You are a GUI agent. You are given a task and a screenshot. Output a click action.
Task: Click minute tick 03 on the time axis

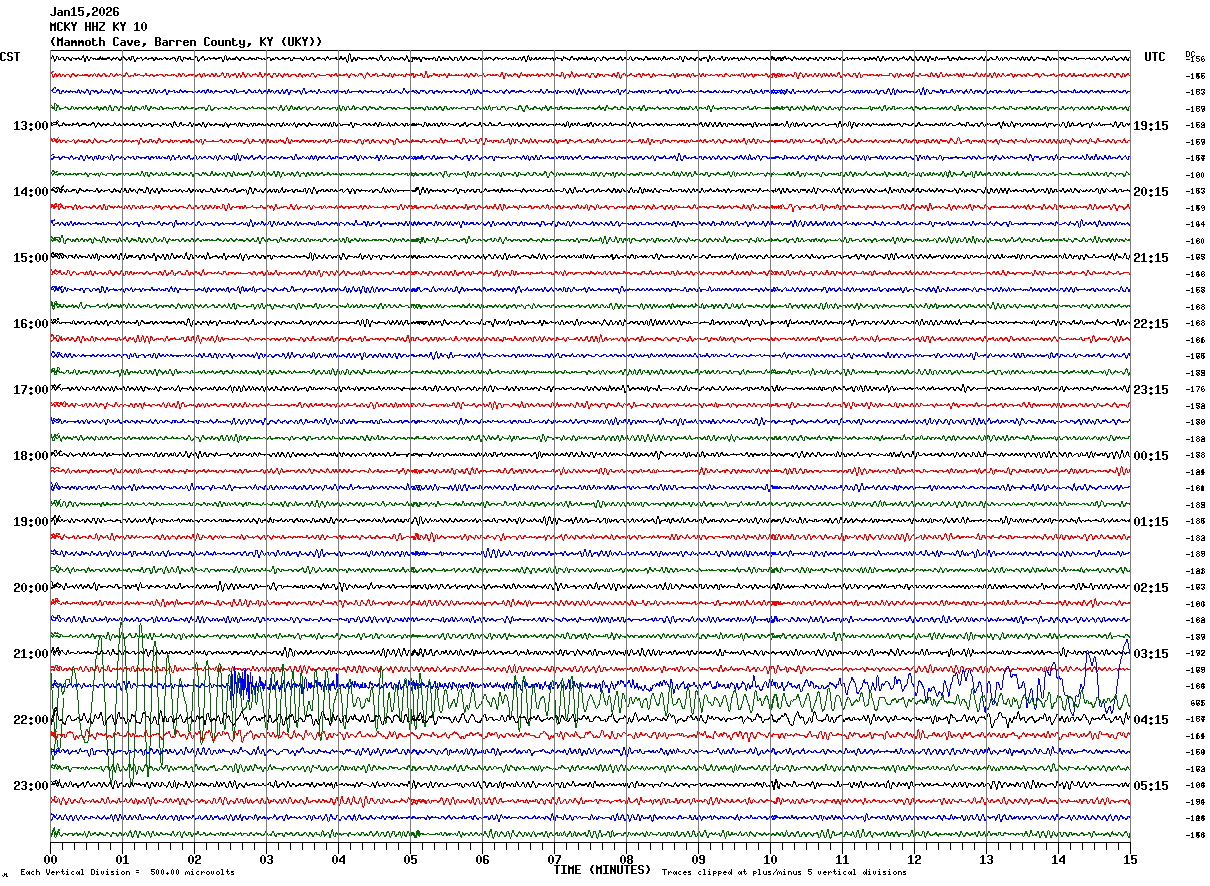pyautogui.click(x=266, y=859)
